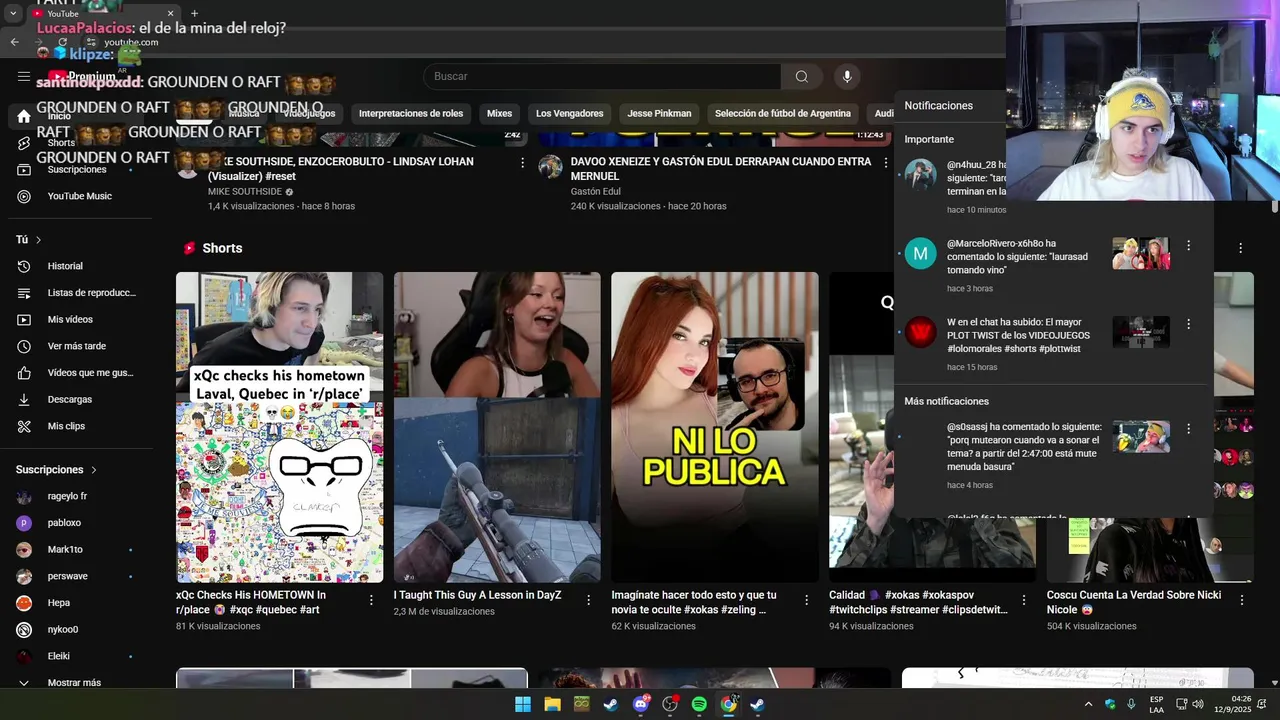Go back with the browser back arrow
The image size is (1280, 720).
click(14, 42)
